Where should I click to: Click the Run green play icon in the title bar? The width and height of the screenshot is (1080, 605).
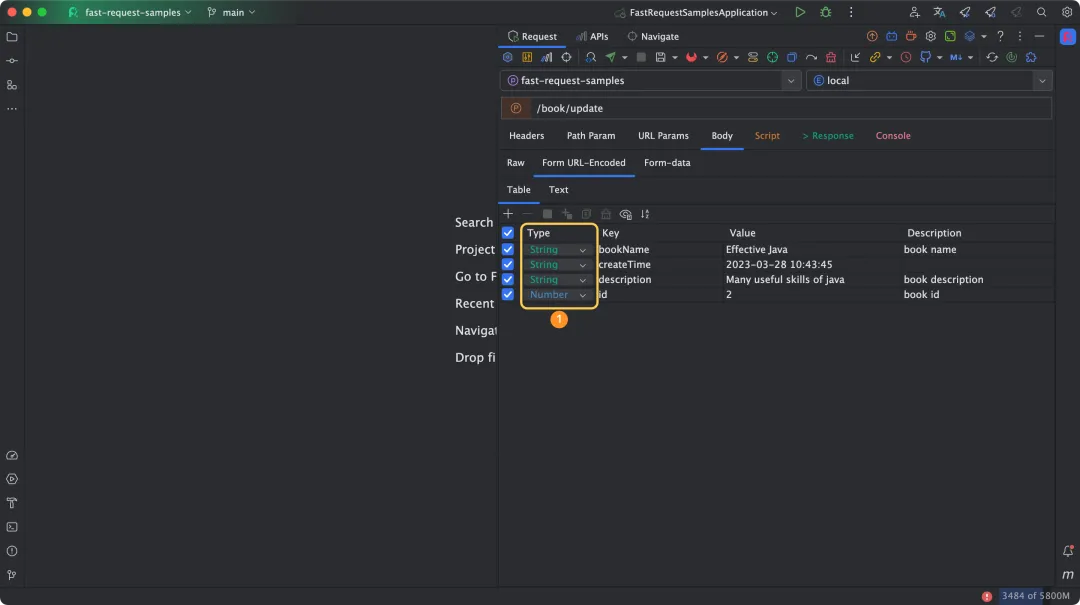tap(800, 12)
